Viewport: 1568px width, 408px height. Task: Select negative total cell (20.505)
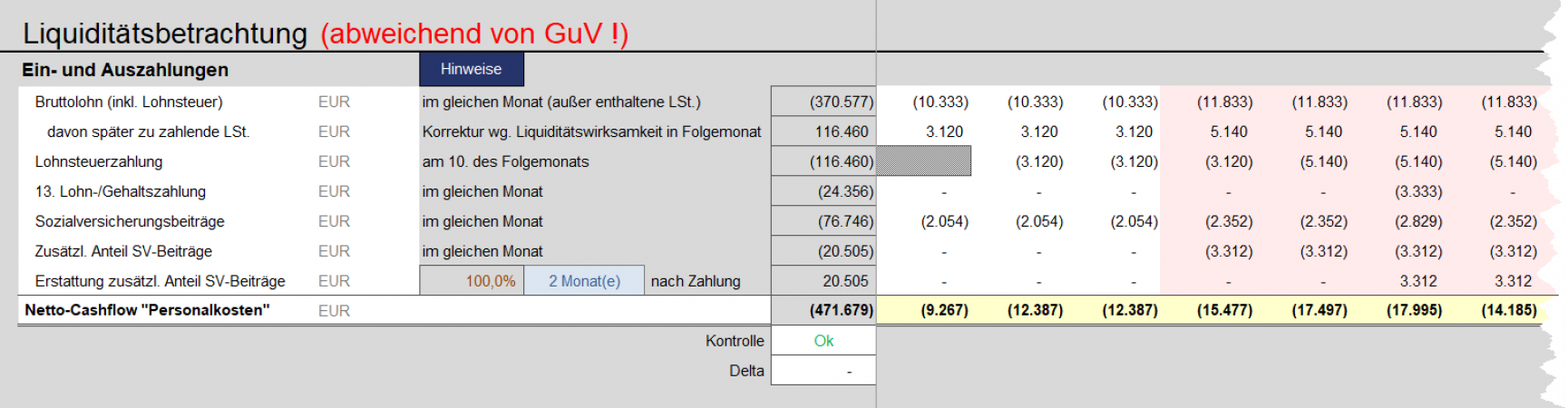(x=823, y=252)
